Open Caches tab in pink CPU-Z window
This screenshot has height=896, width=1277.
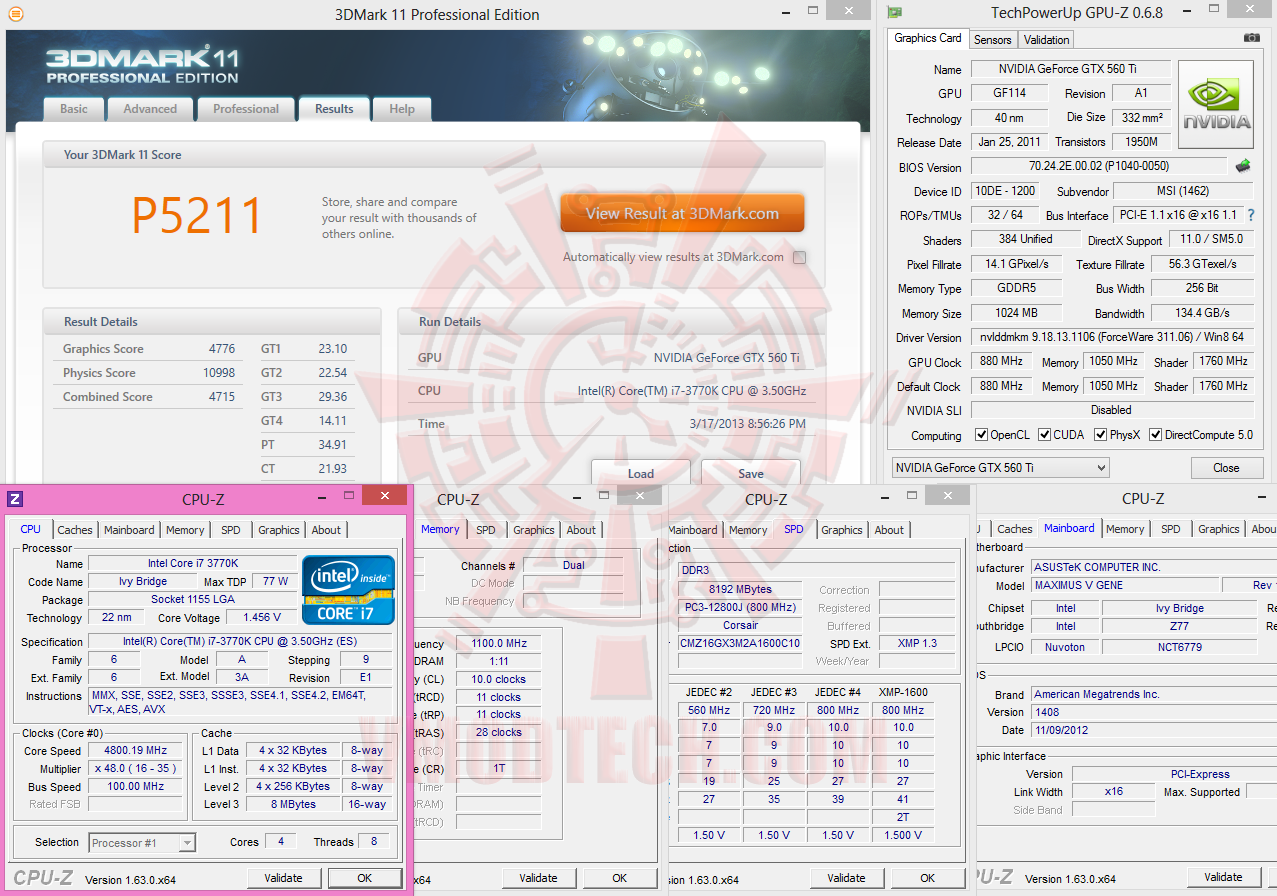75,530
